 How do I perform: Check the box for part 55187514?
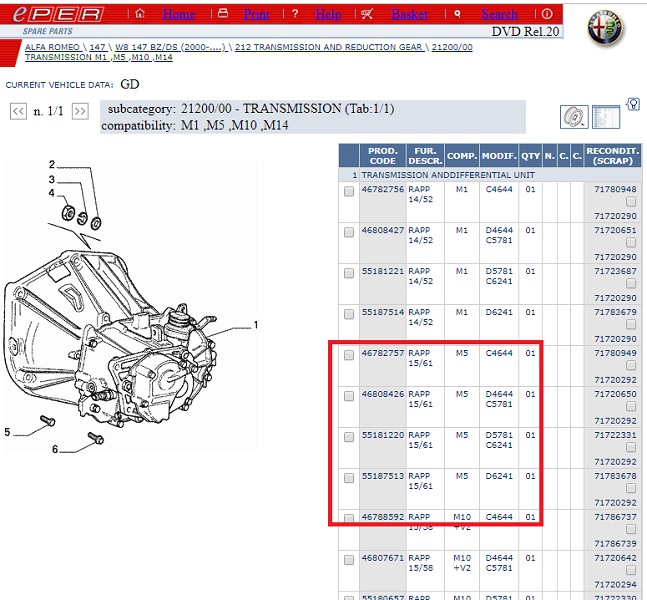[349, 314]
